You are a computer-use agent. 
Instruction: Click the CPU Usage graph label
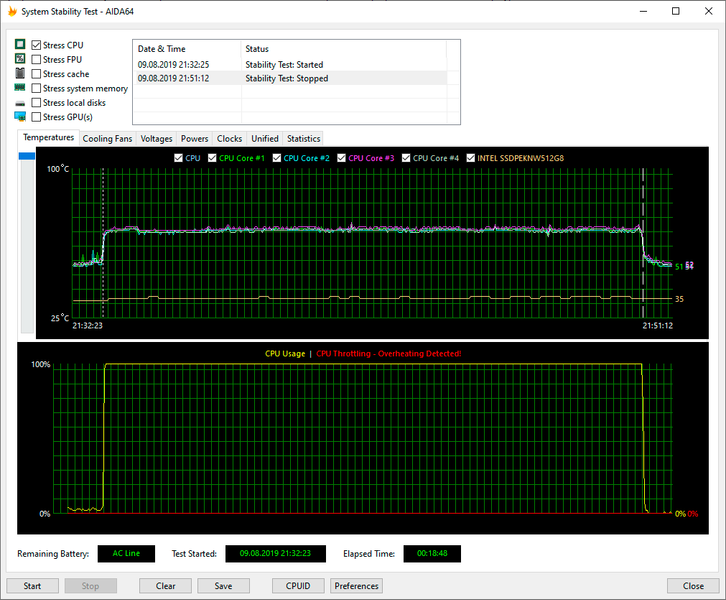coord(285,354)
